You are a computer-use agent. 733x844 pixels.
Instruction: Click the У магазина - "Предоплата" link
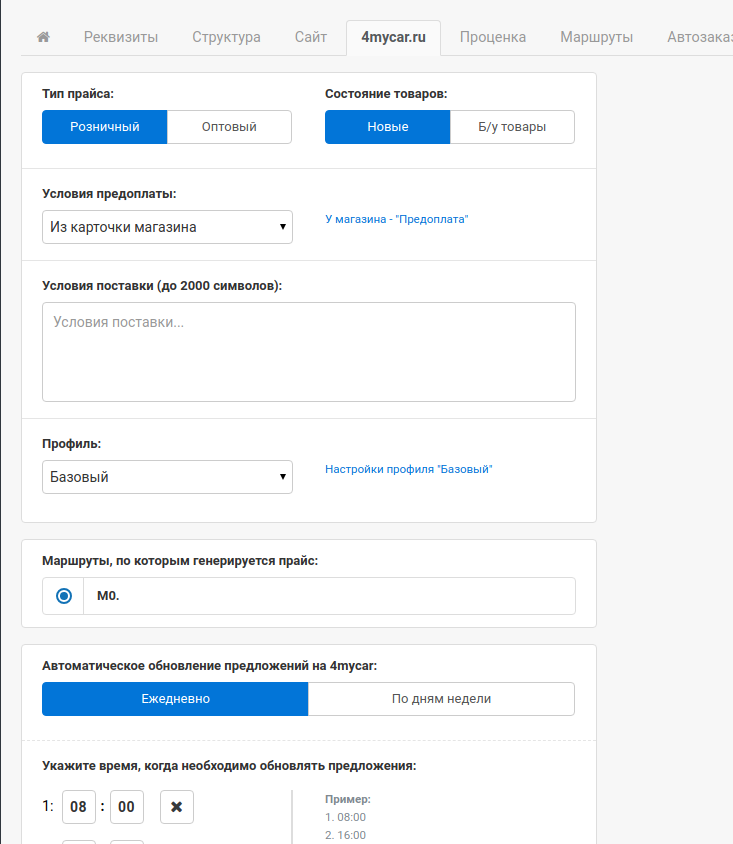tap(396, 218)
